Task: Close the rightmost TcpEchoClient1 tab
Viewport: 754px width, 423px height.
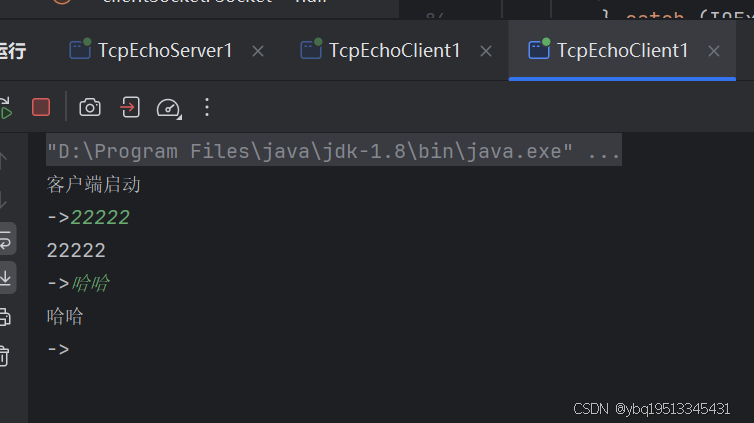Action: coord(715,50)
